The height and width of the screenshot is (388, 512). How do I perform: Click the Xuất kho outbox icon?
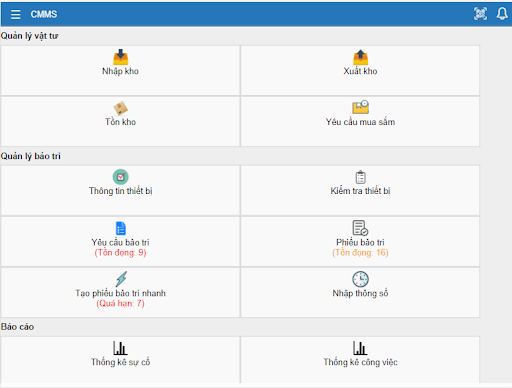(360, 57)
